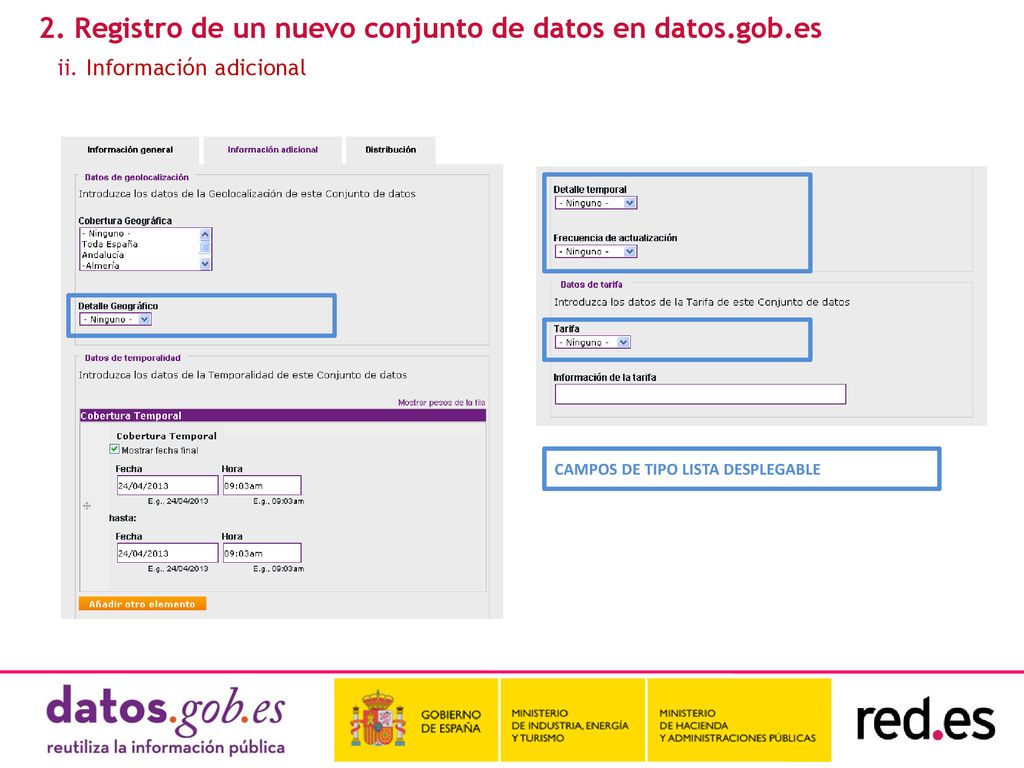Screen dimensions: 1024x768
Task: Switch to the Información adicional tab
Action: pyautogui.click(x=272, y=150)
